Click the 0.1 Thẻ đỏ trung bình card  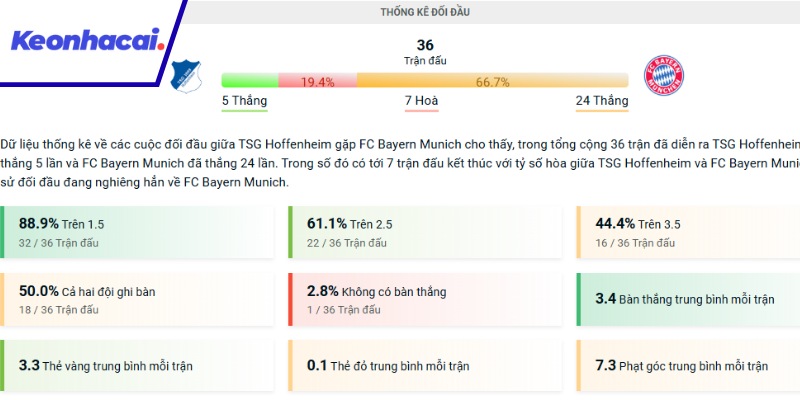point(426,365)
